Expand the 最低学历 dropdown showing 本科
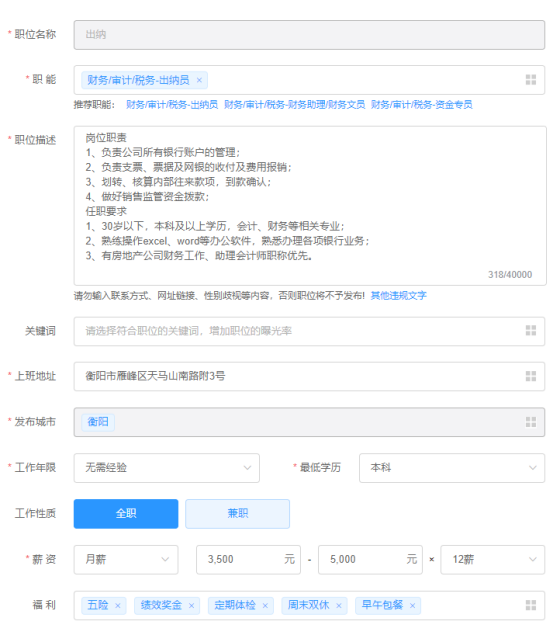The width and height of the screenshot is (554, 635). (x=452, y=468)
